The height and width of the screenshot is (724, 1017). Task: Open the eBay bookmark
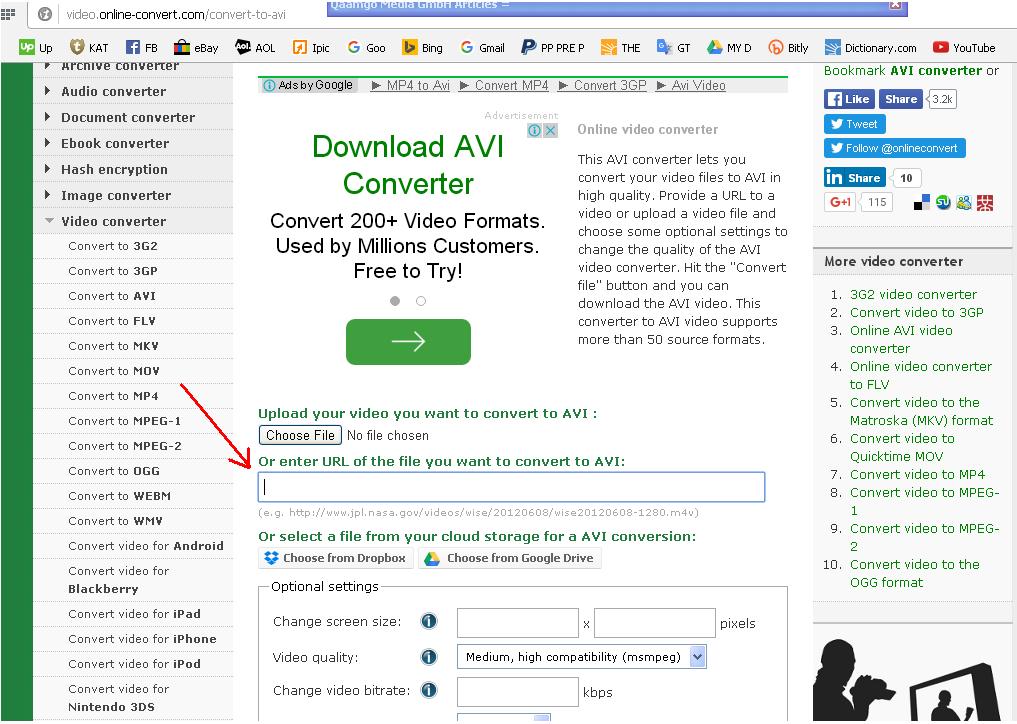196,47
